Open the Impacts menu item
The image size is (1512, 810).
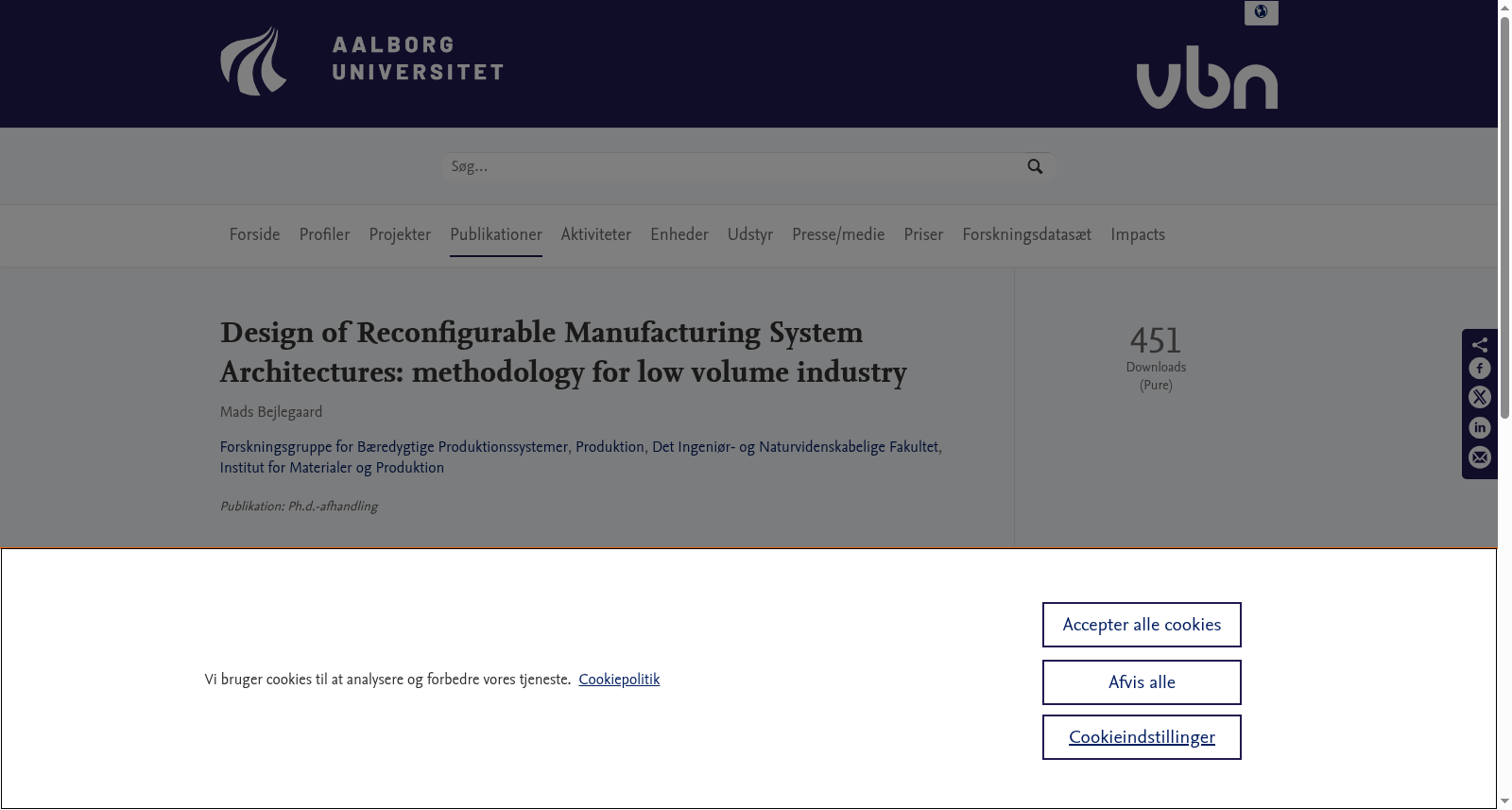tap(1138, 234)
